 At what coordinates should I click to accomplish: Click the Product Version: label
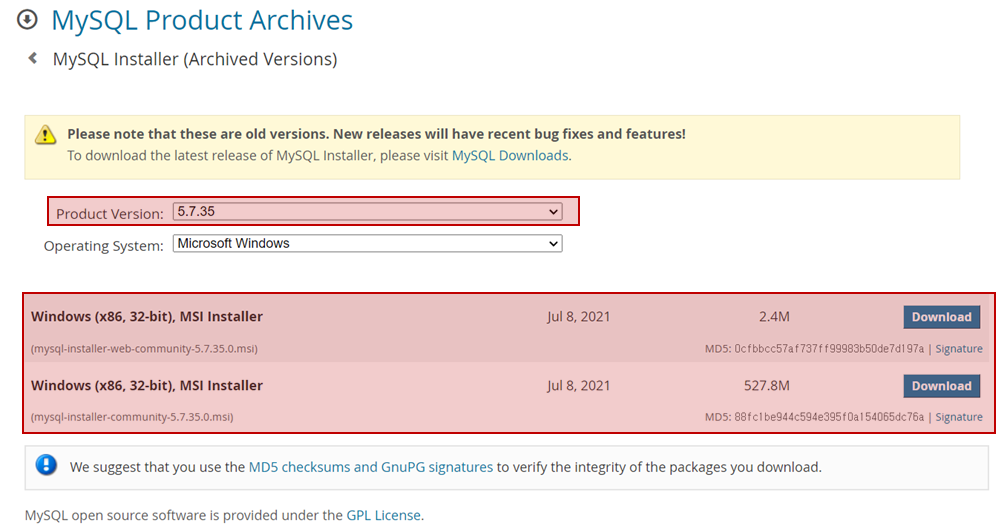tap(110, 214)
